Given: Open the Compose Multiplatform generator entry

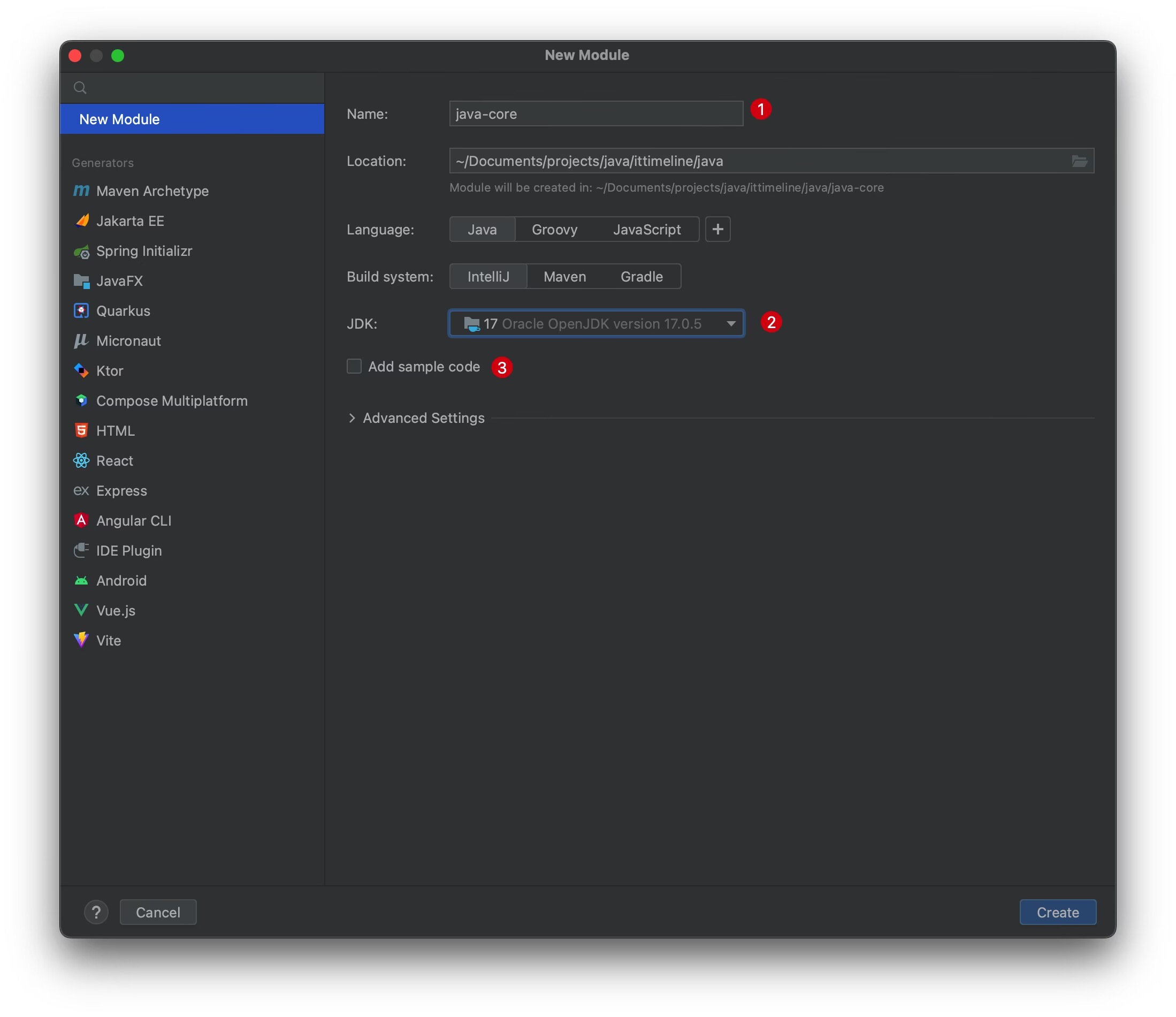Looking at the screenshot, I should pyautogui.click(x=193, y=400).
